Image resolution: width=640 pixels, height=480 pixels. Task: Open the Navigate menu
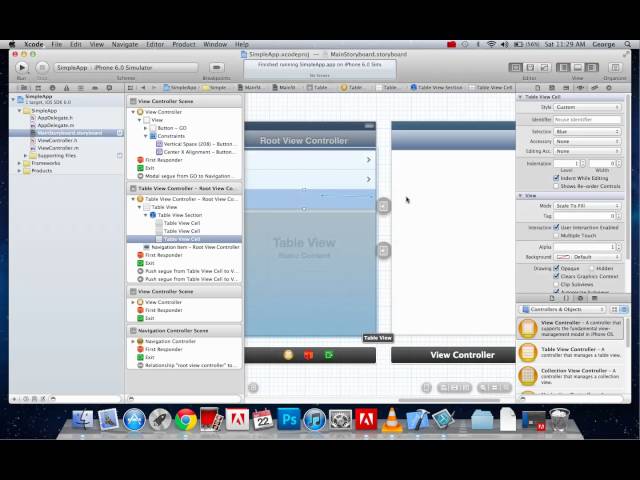pyautogui.click(x=125, y=44)
